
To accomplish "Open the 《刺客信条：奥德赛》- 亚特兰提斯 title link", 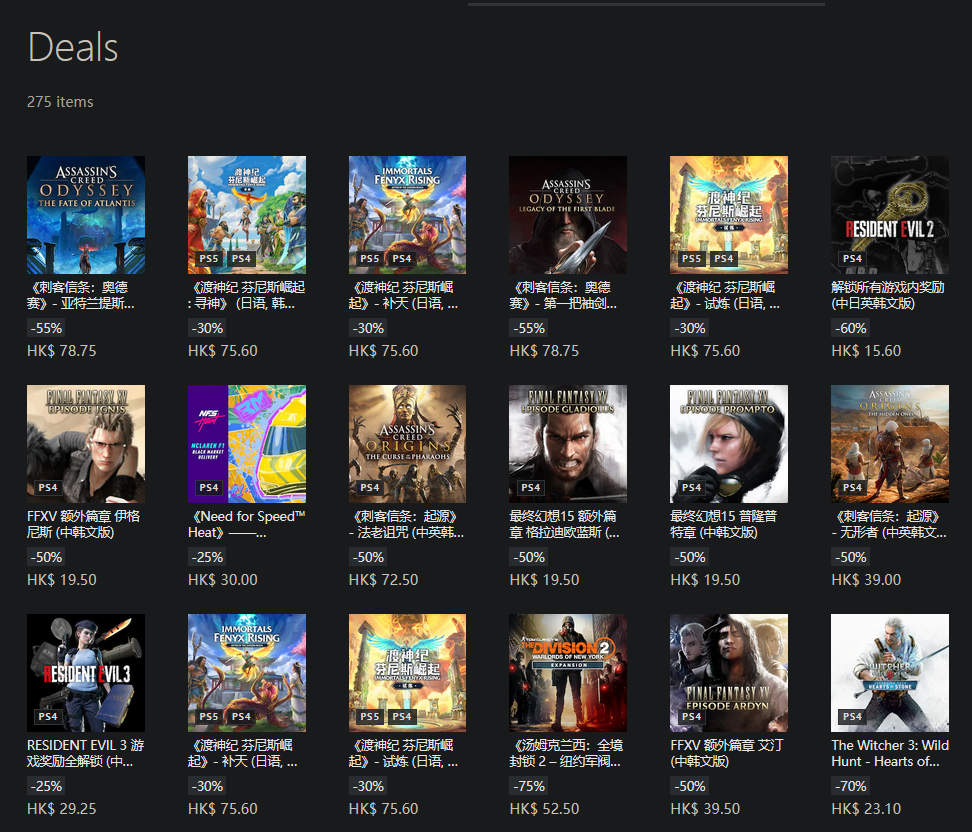I will (81, 295).
